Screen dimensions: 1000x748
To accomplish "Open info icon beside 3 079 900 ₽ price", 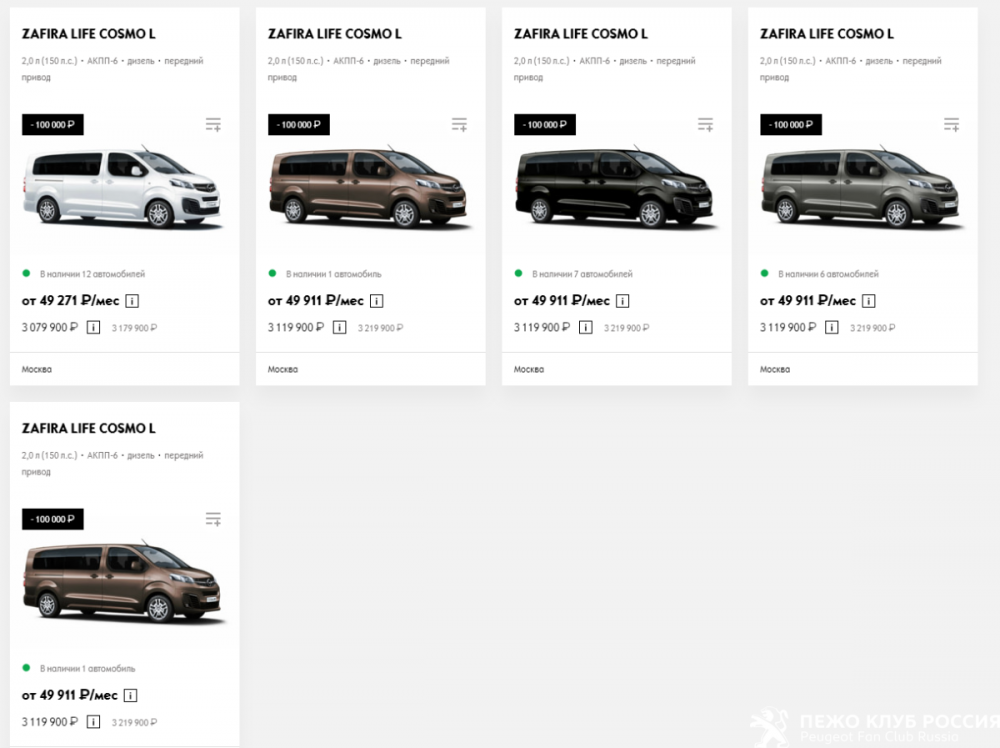I will tap(93, 327).
